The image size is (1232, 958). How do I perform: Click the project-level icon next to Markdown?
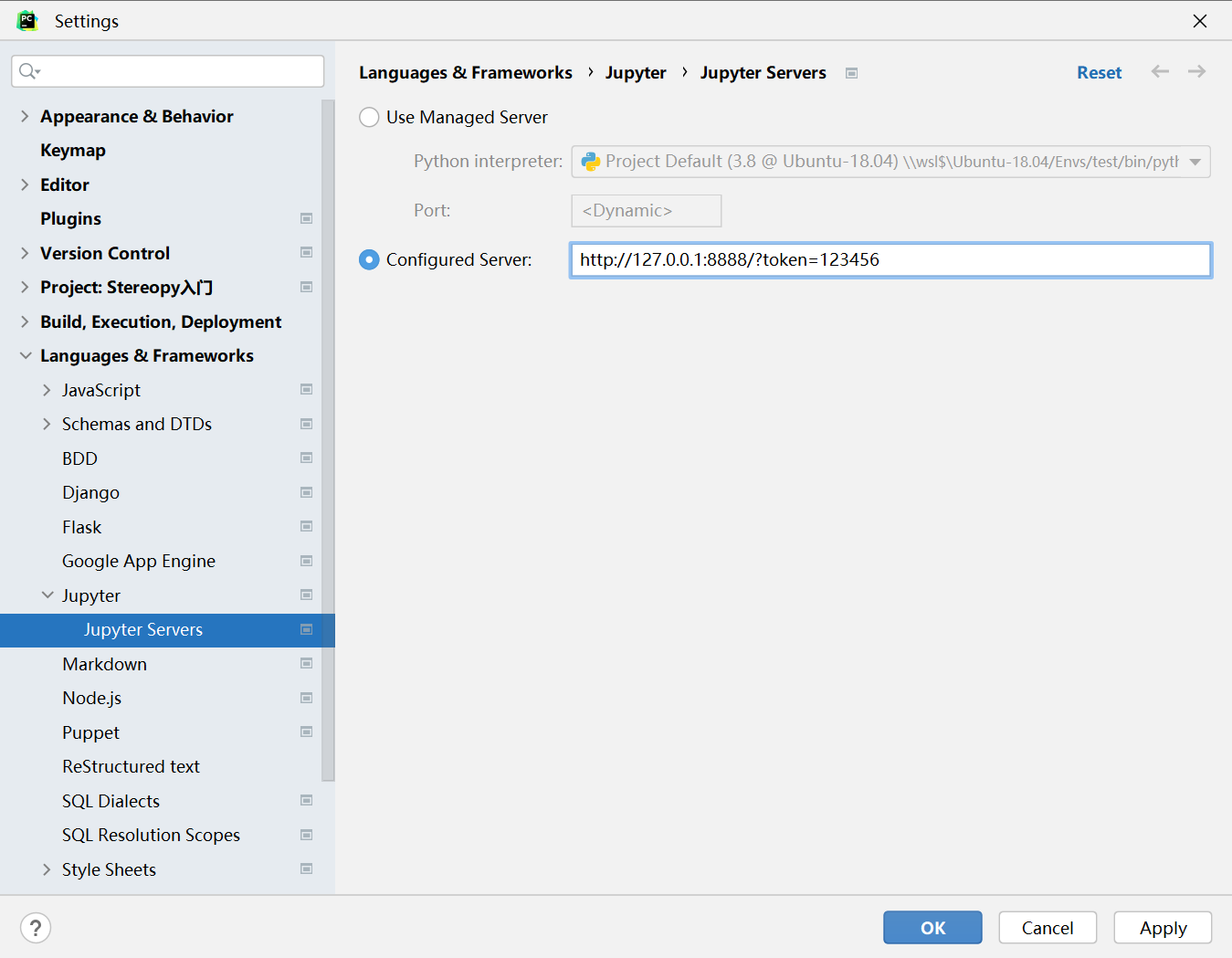click(x=307, y=664)
